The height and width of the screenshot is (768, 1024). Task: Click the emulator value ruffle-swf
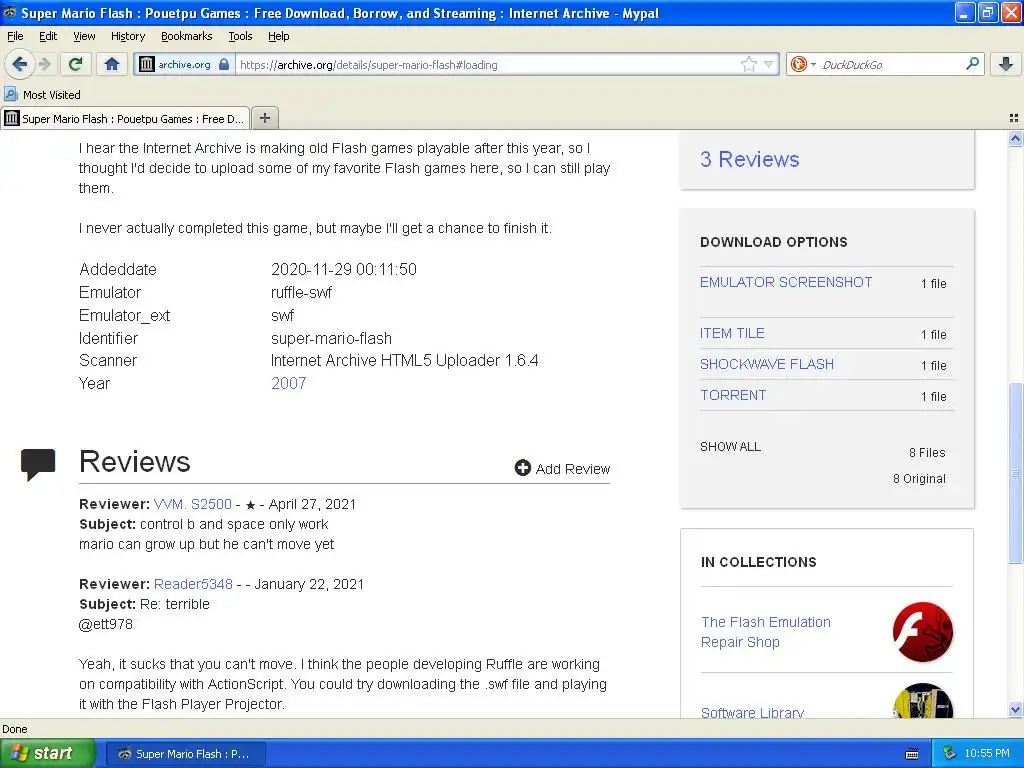[301, 293]
